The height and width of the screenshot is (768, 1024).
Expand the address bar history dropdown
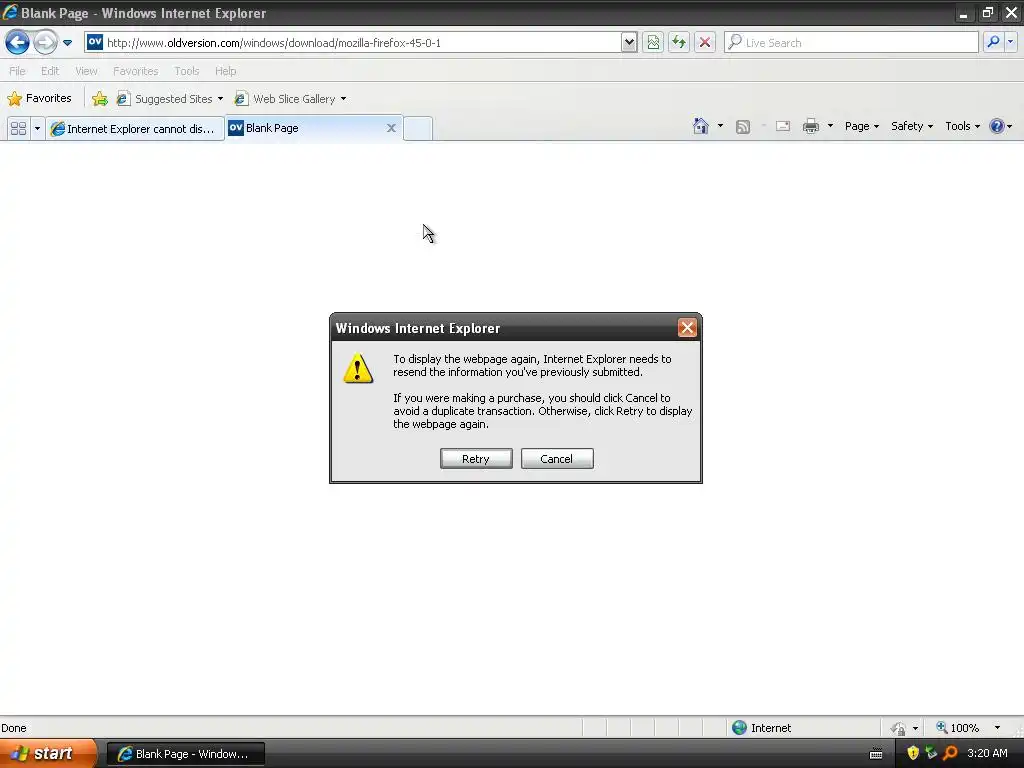[x=629, y=42]
